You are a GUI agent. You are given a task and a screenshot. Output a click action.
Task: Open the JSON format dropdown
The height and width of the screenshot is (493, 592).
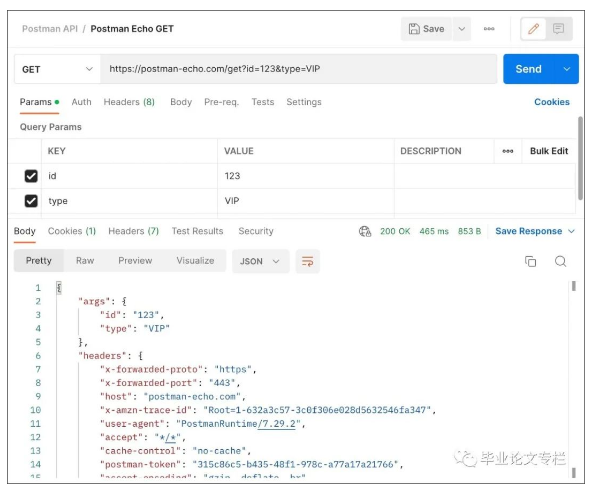coord(261,261)
